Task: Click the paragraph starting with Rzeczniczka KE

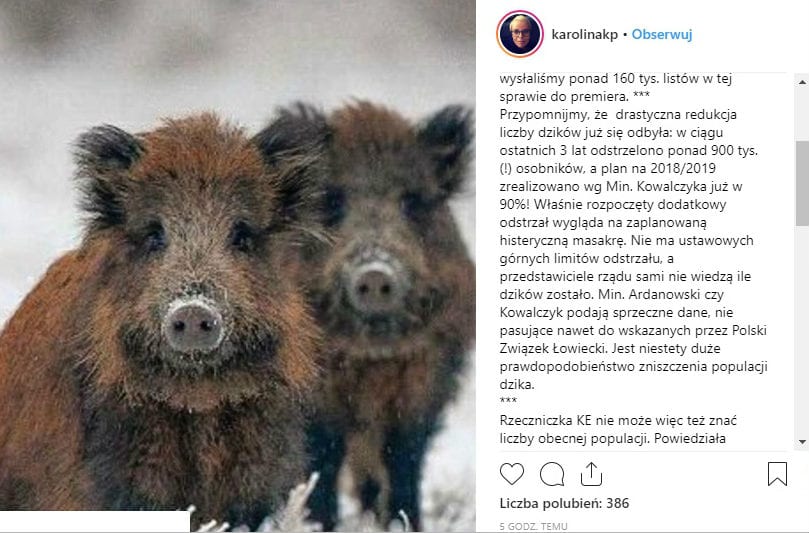Action: 618,429
